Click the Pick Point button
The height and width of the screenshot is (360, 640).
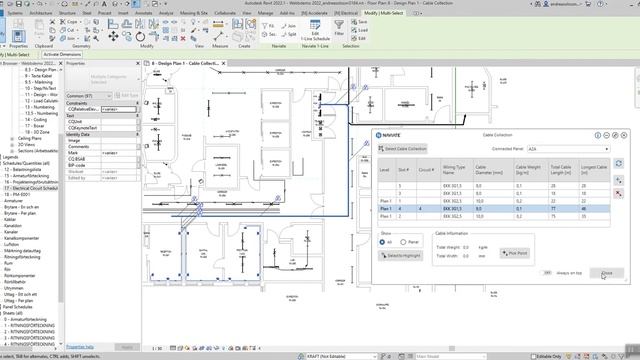pos(514,253)
